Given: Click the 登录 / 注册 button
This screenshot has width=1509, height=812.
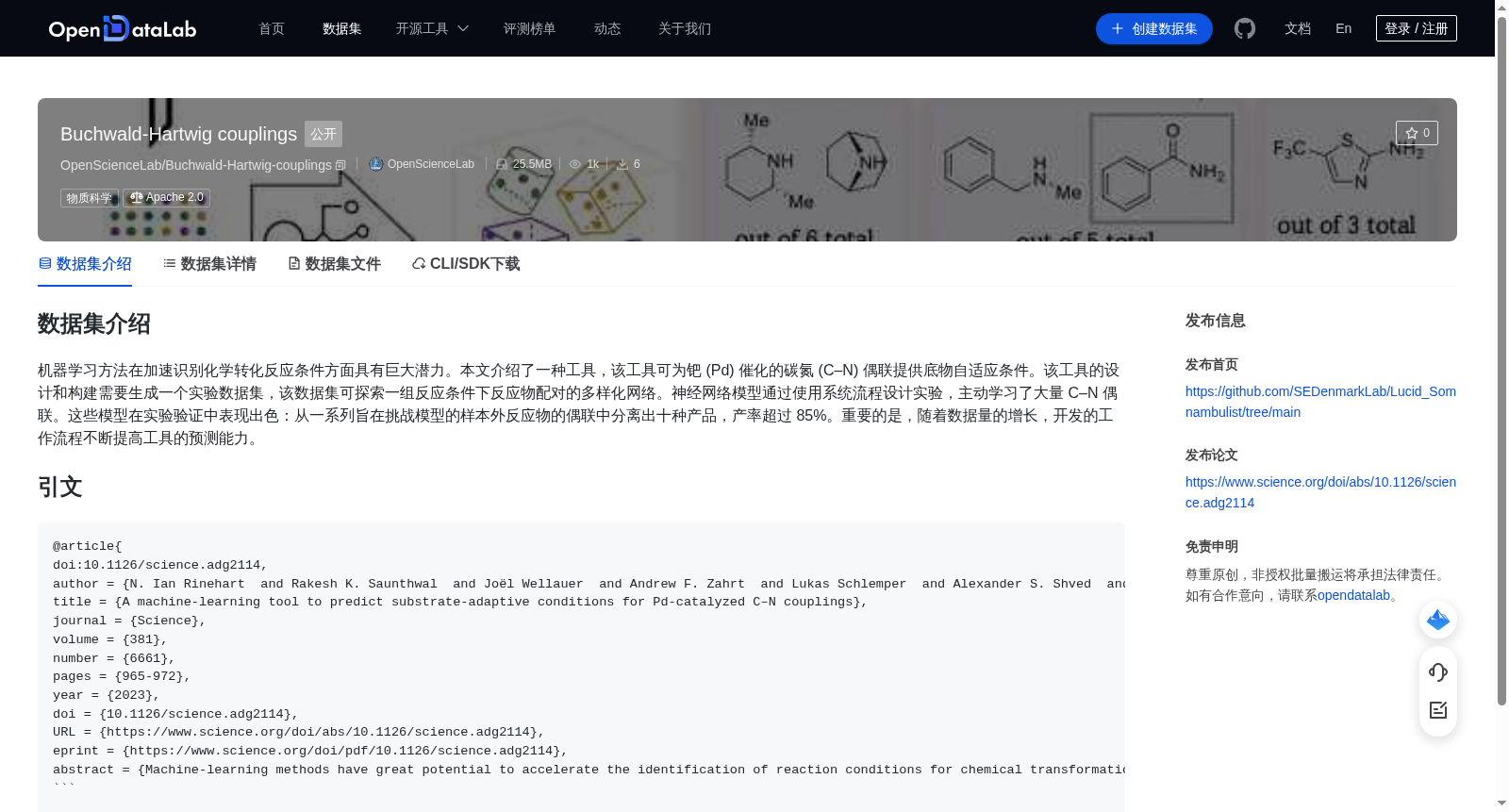Looking at the screenshot, I should (x=1417, y=28).
